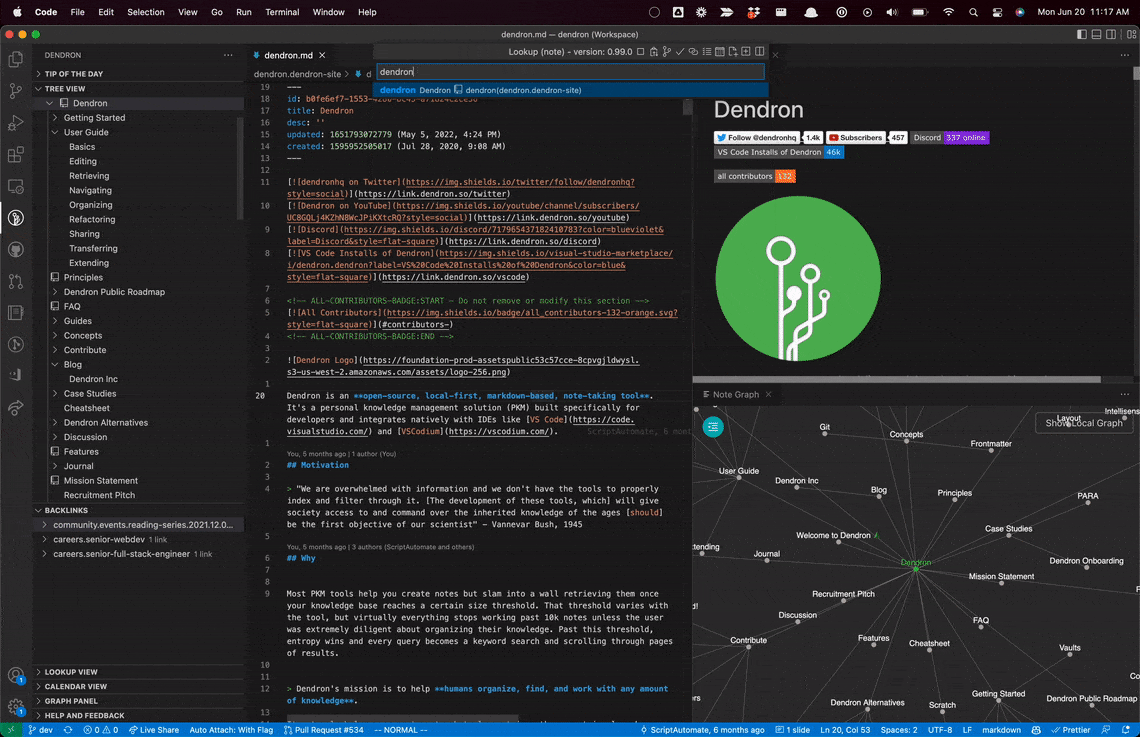This screenshot has width=1140, height=737.
Task: Toggle horizontal split button in lookup
Action: click(x=759, y=52)
